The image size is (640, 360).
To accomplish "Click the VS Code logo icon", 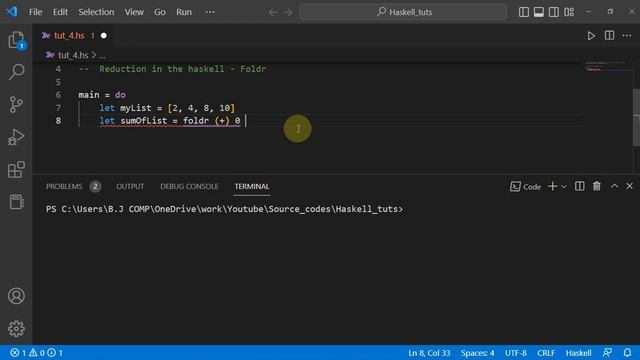I will 11,11.
